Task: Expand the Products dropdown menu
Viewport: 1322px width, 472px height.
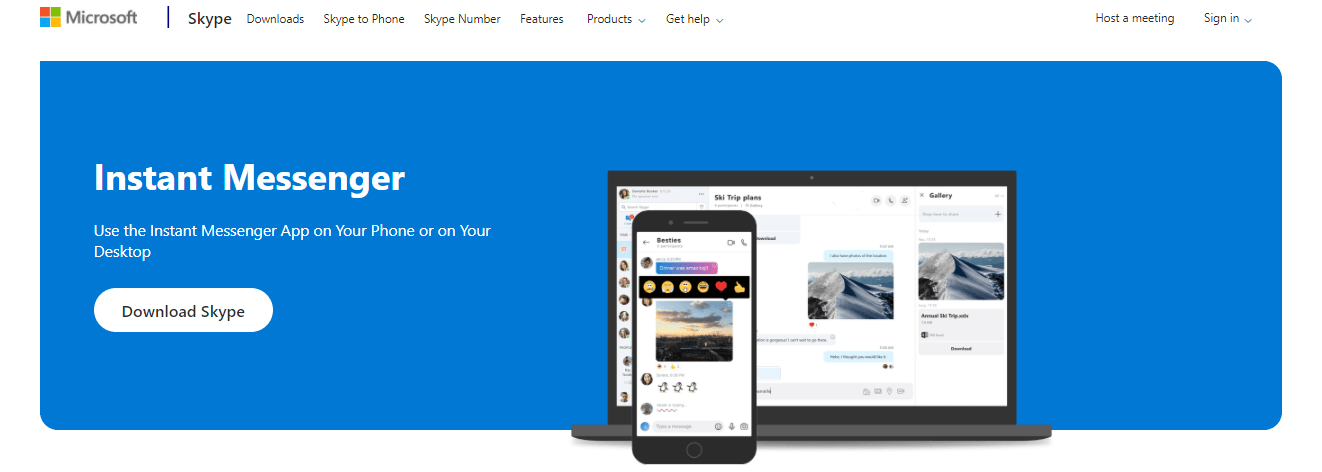Action: tap(616, 19)
